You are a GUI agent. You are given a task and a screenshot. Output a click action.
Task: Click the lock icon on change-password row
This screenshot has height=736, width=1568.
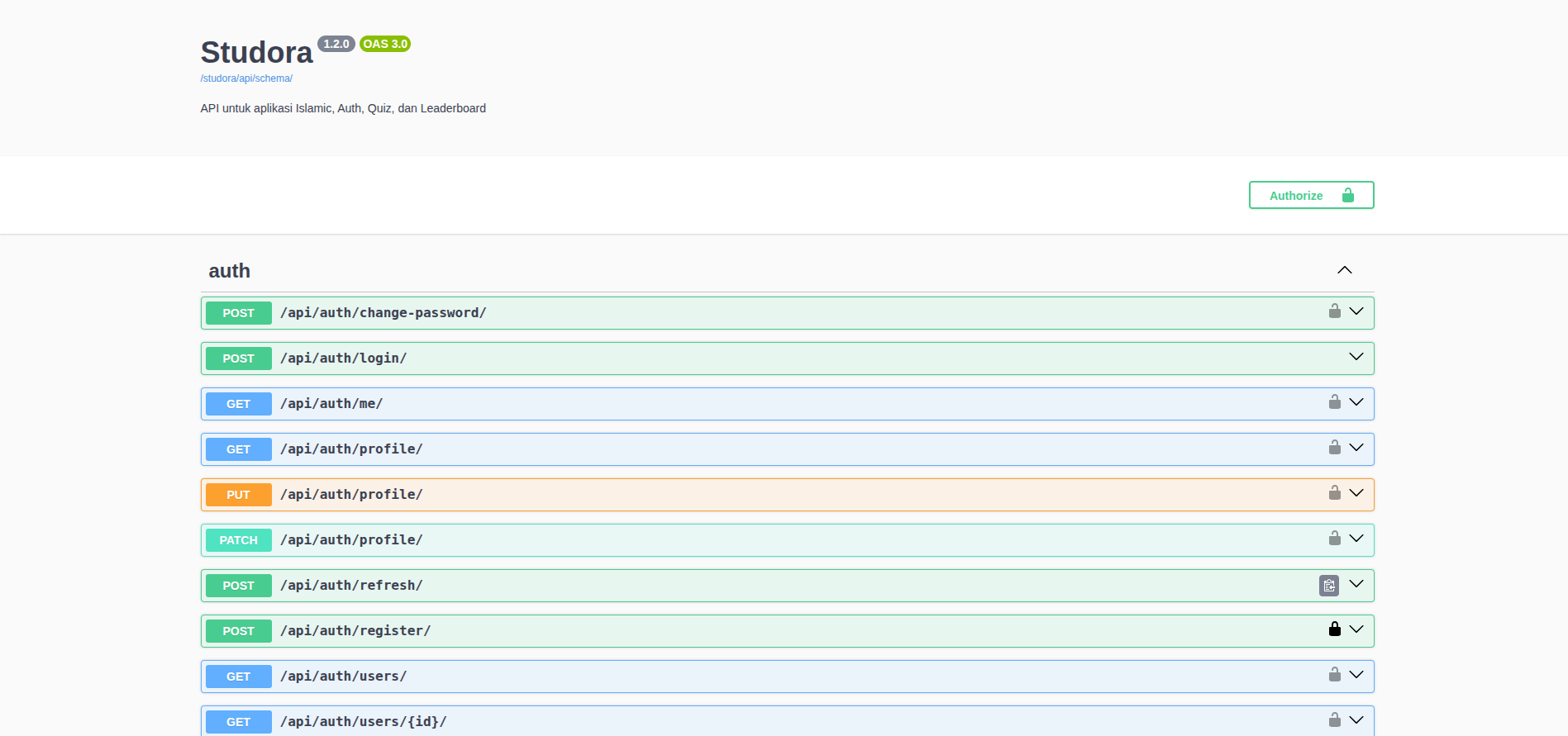click(x=1335, y=311)
